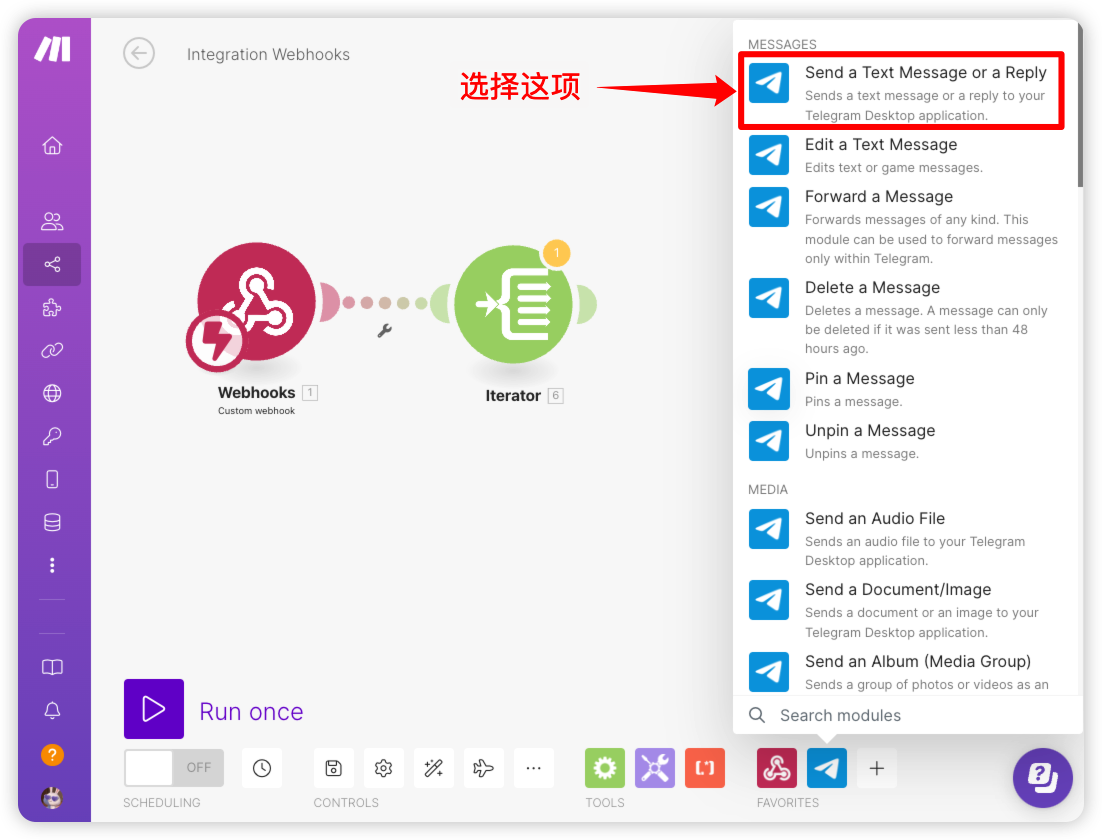Save the scenario with disk icon
The width and height of the screenshot is (1102, 840).
pos(334,768)
